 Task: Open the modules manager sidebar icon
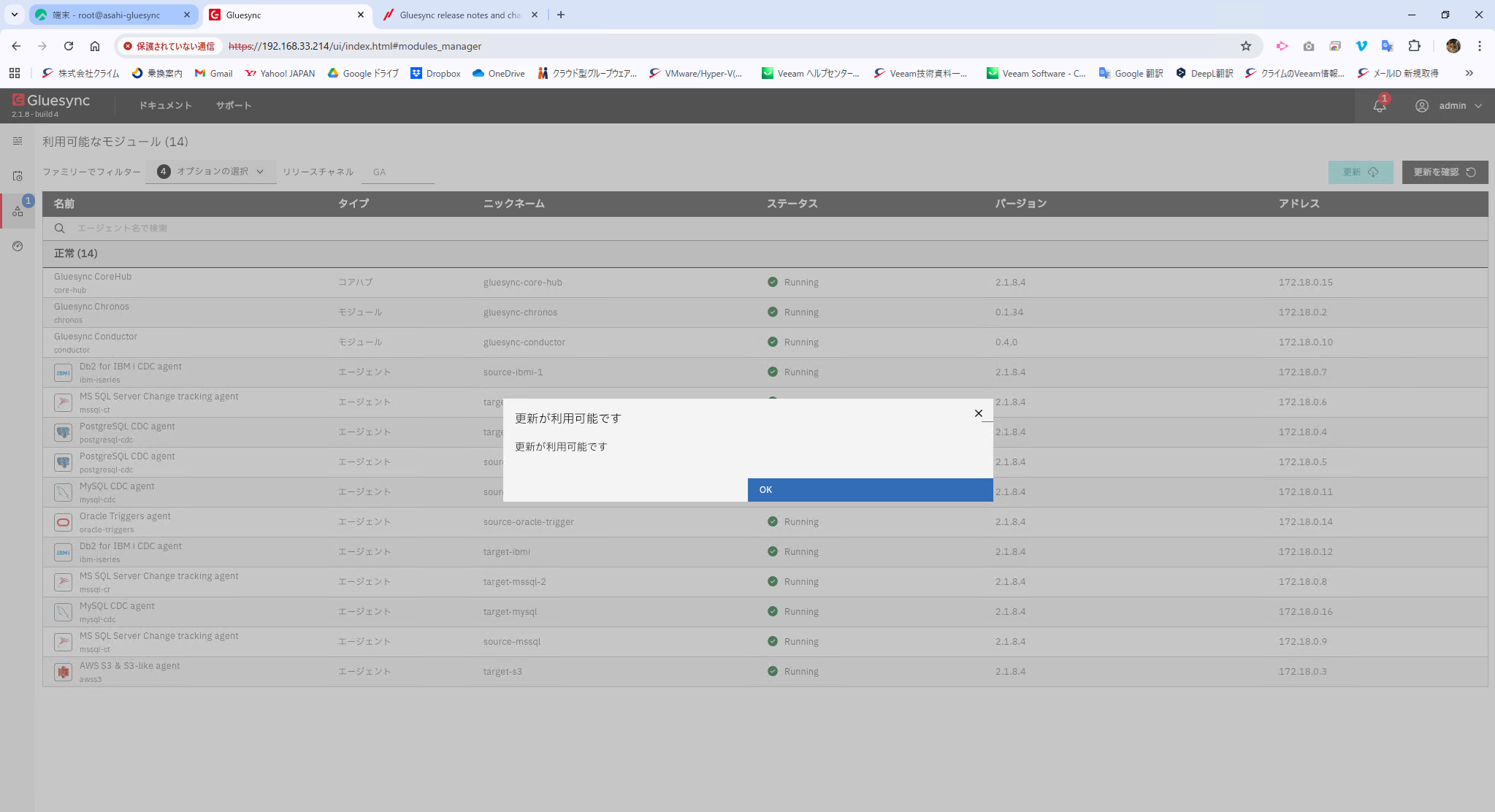coord(18,211)
